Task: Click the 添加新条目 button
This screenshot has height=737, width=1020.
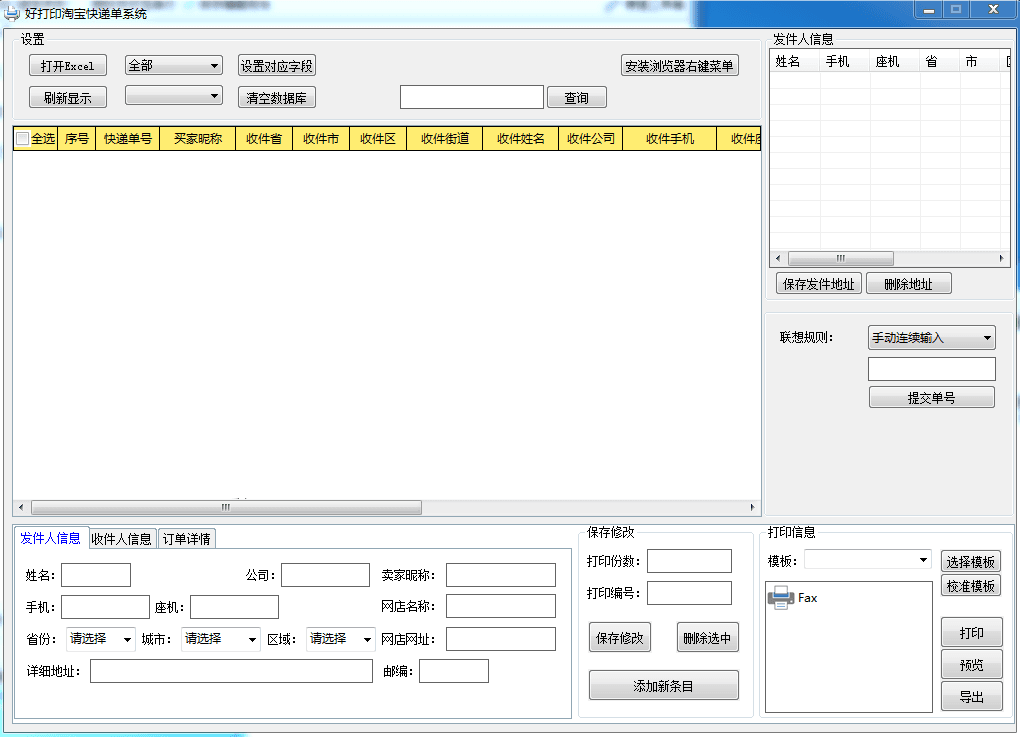Action: tap(663, 686)
